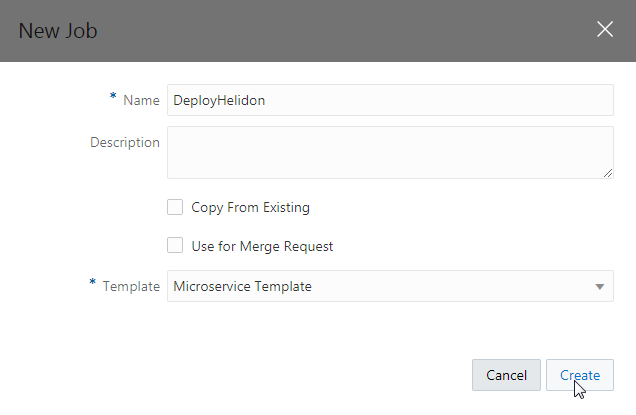Expand the Template dropdown arrow
Viewport: 636px width, 415px height.
600,287
